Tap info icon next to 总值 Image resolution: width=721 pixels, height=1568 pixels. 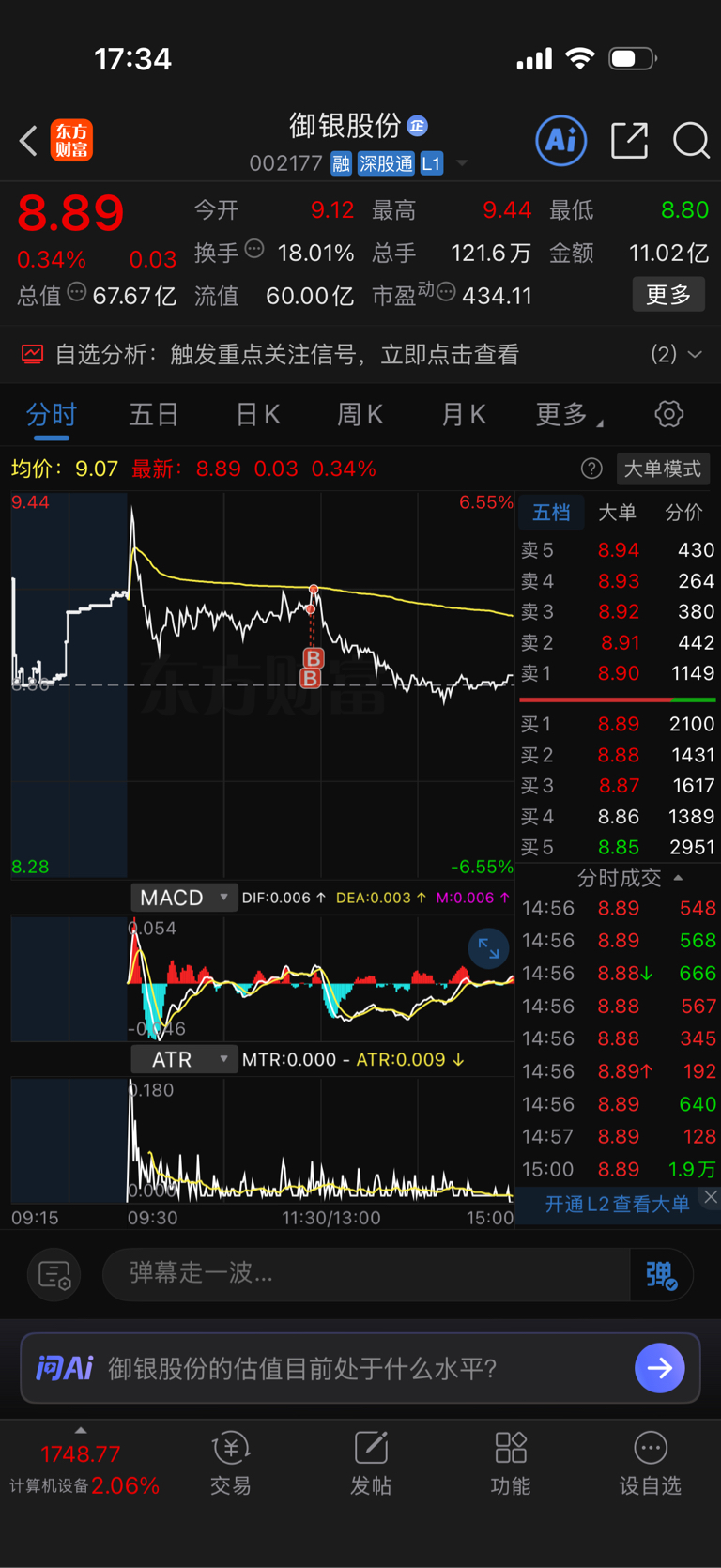pos(77,293)
